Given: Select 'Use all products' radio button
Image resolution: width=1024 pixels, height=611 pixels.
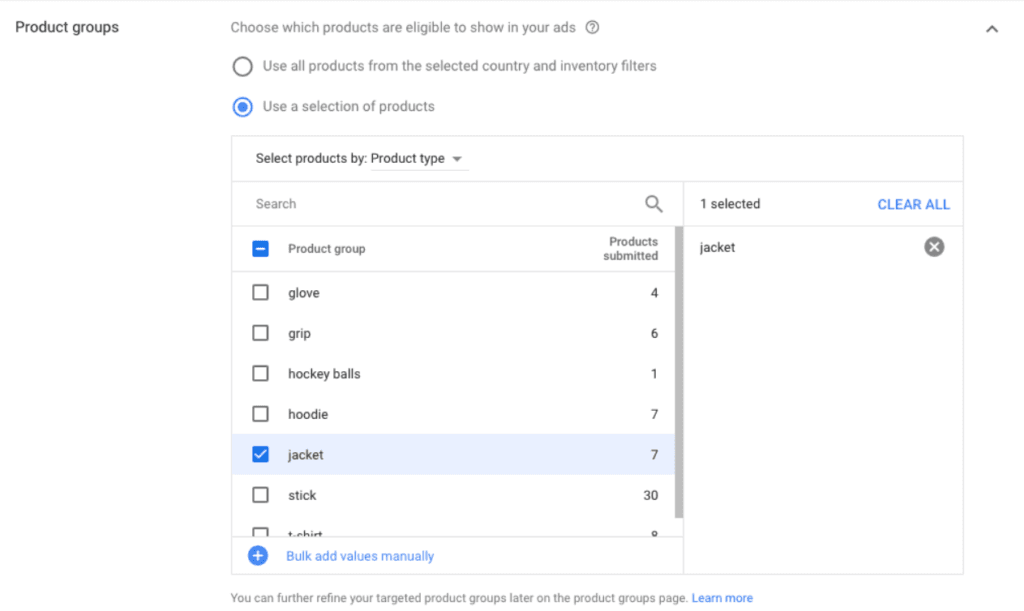Looking at the screenshot, I should tap(242, 67).
